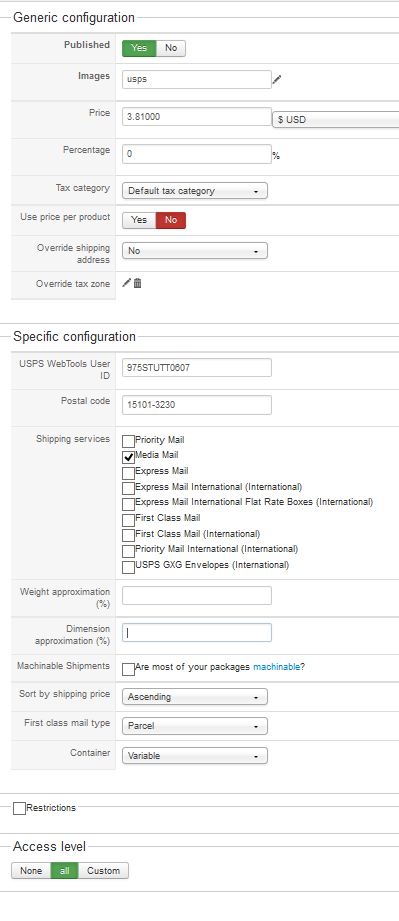This screenshot has width=399, height=921.
Task: Follow the machinable hyperlink
Action: tap(276, 667)
